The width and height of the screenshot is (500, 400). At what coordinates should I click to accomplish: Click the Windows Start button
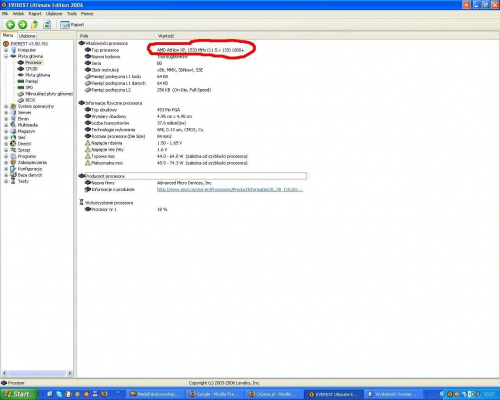point(19,394)
